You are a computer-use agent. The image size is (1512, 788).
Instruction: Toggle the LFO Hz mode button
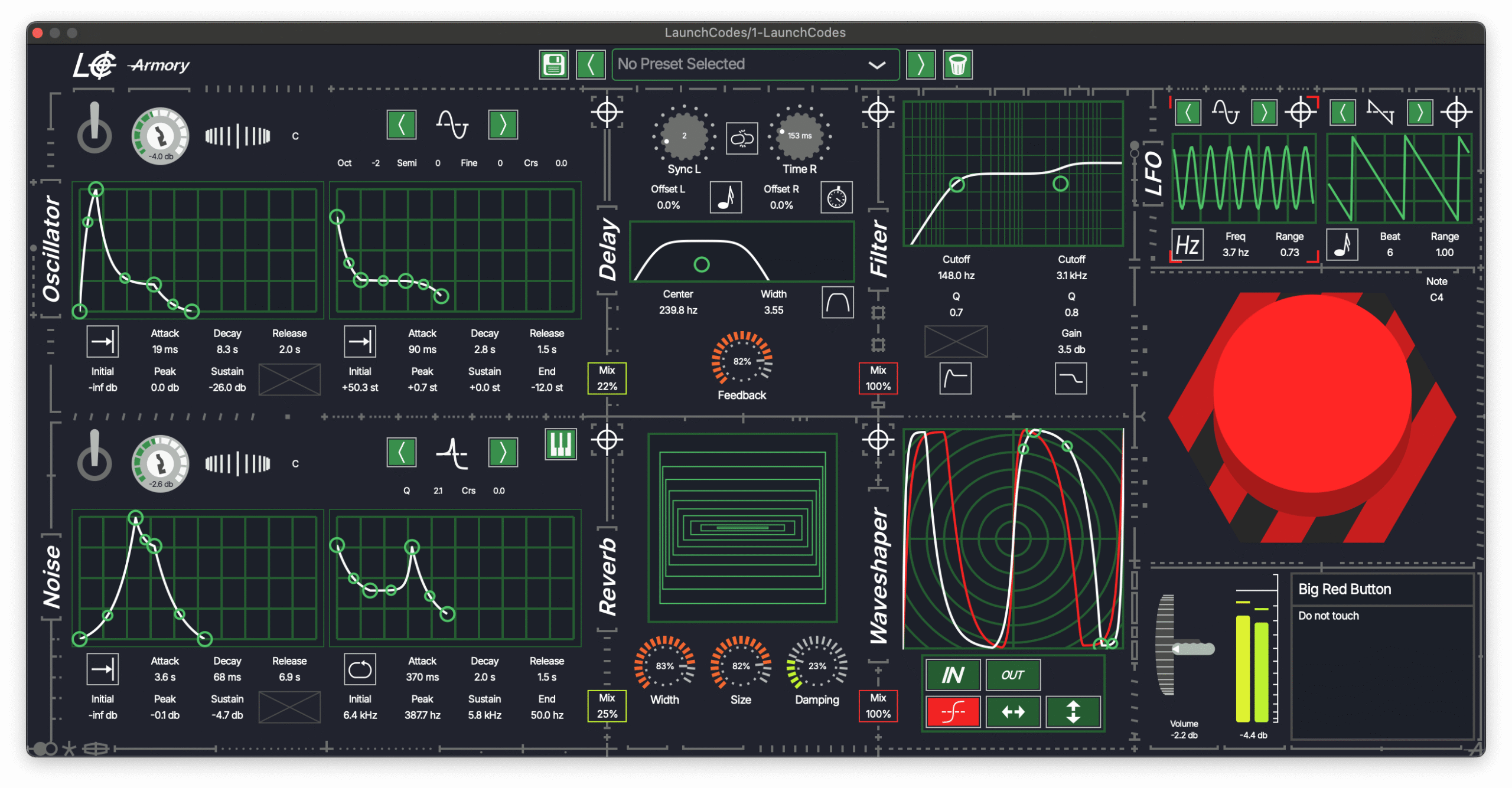click(x=1187, y=244)
